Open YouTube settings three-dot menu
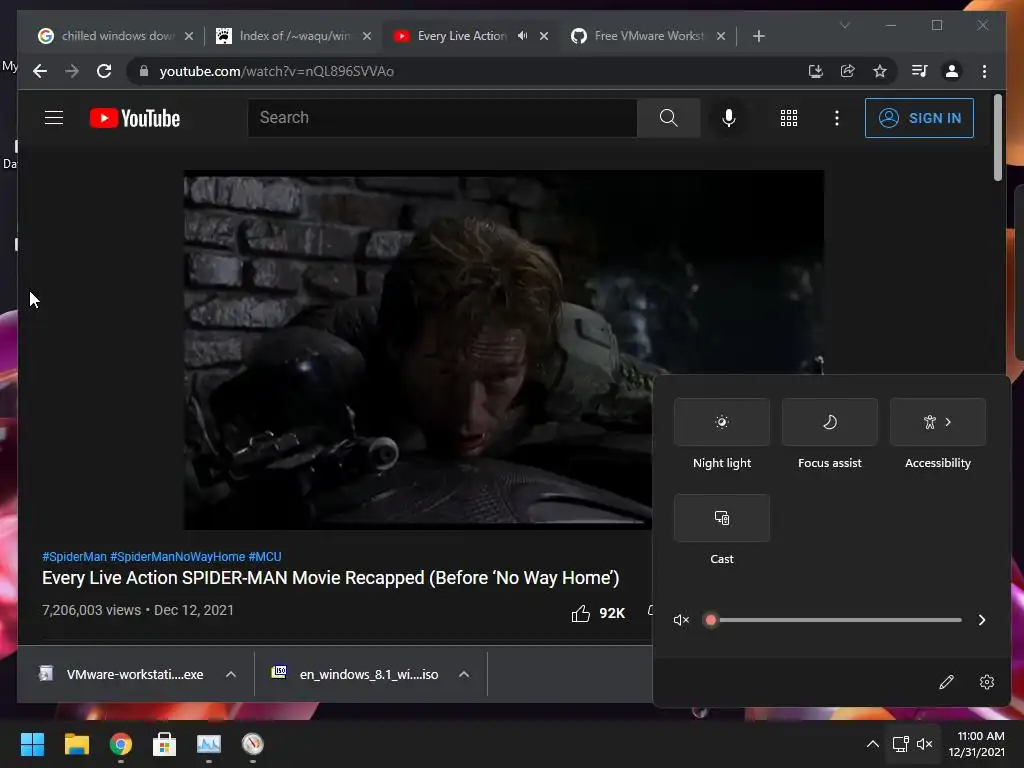This screenshot has height=768, width=1024. 837,118
